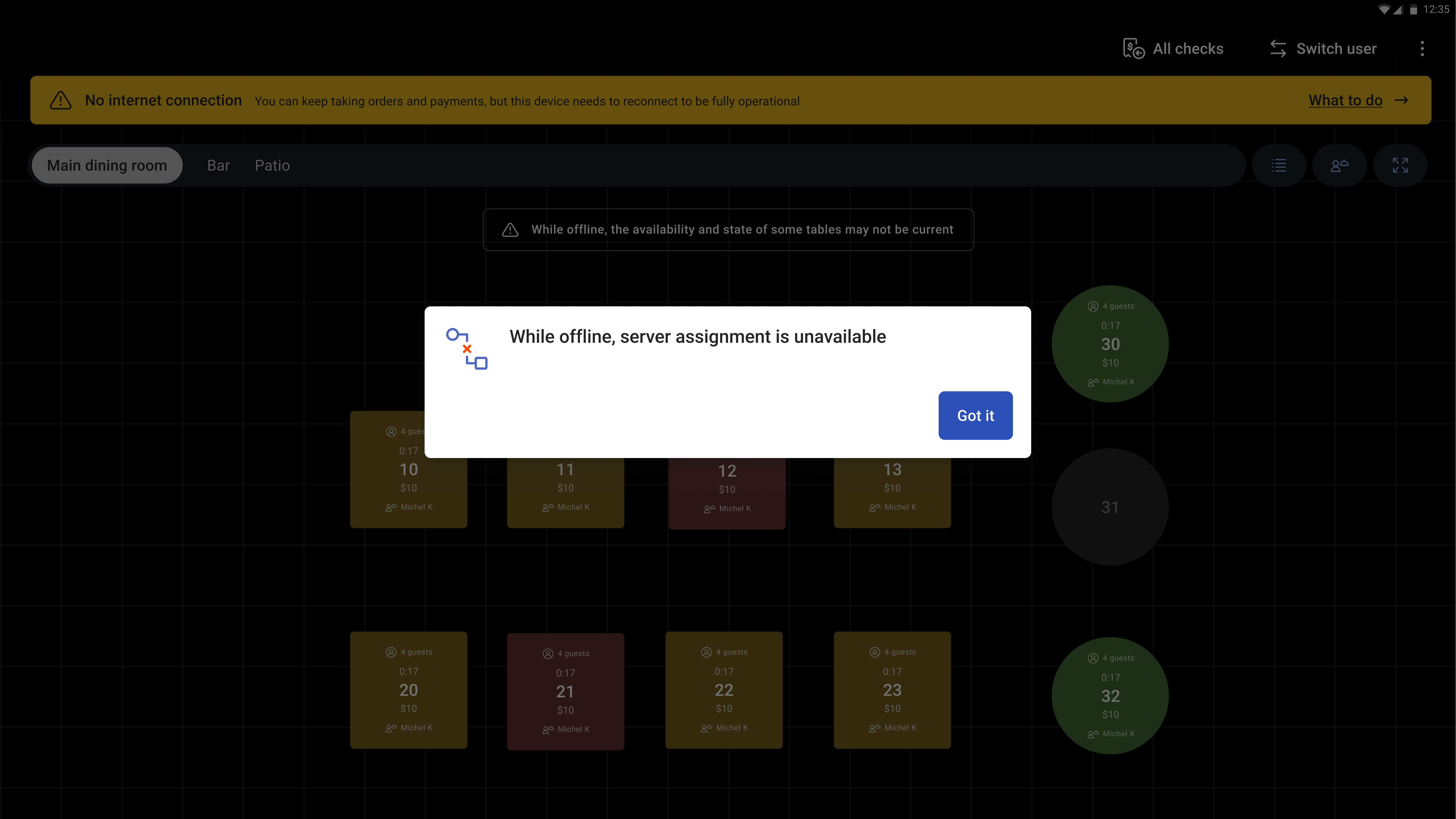Select round table 30

(1110, 344)
